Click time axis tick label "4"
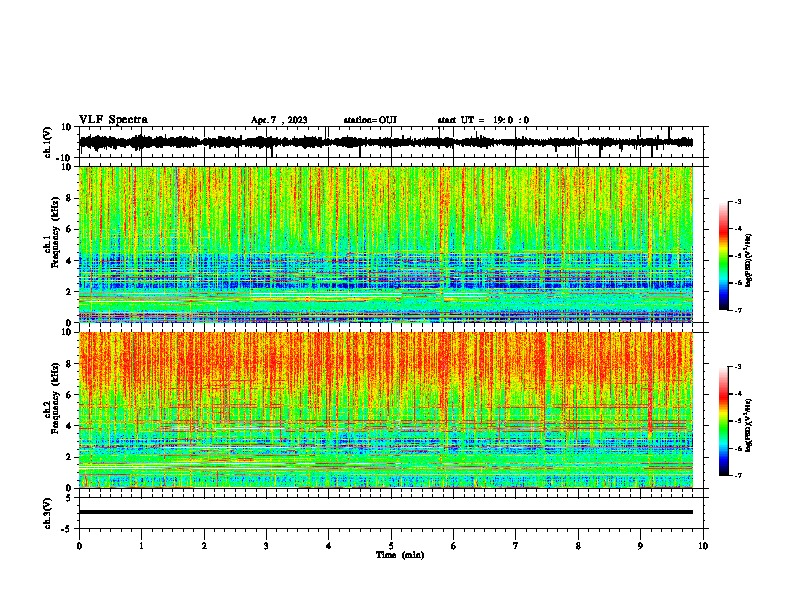792x612 pixels. point(328,546)
